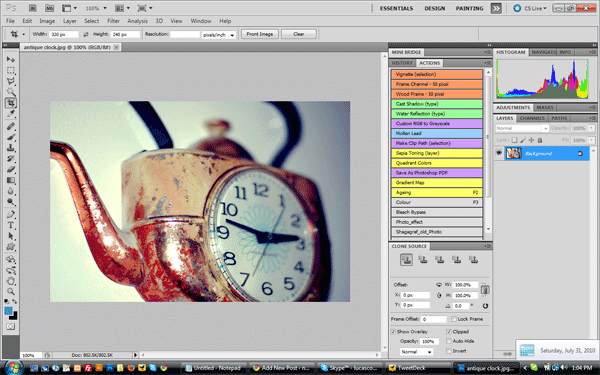Activate the Move tool
Viewport: 600px width, 375px height.
tap(11, 59)
